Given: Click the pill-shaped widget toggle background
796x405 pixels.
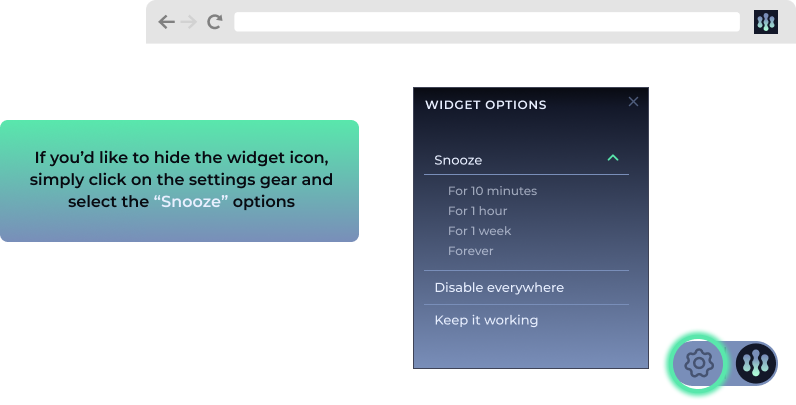Looking at the screenshot, I should pos(728,363).
